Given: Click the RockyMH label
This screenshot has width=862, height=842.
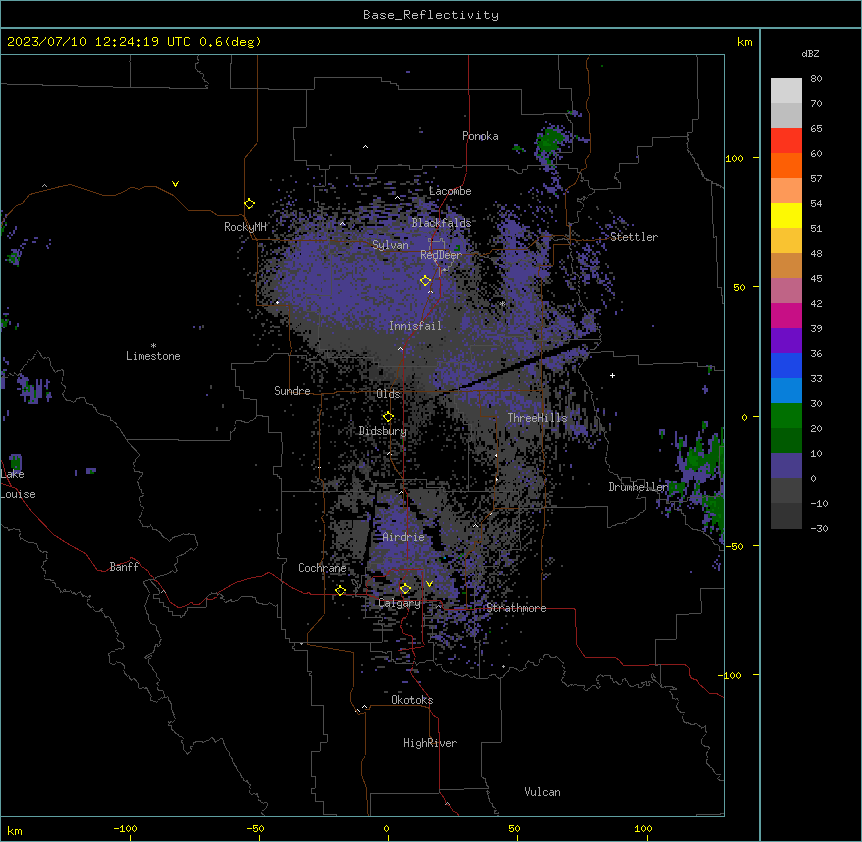Looking at the screenshot, I should point(245,227).
